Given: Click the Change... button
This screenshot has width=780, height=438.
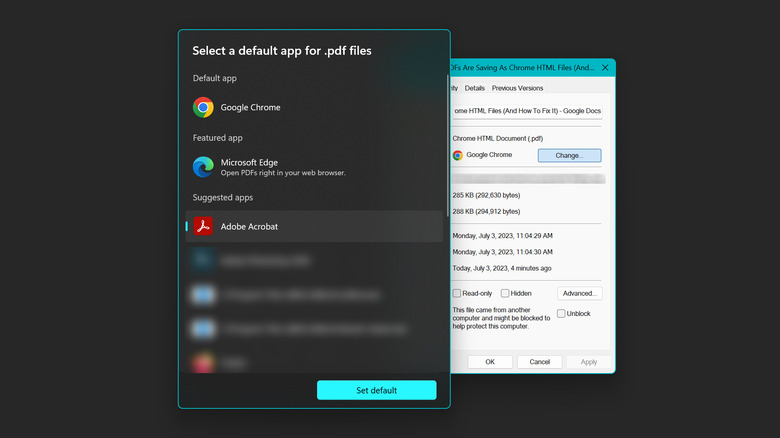Looking at the screenshot, I should click(x=569, y=155).
